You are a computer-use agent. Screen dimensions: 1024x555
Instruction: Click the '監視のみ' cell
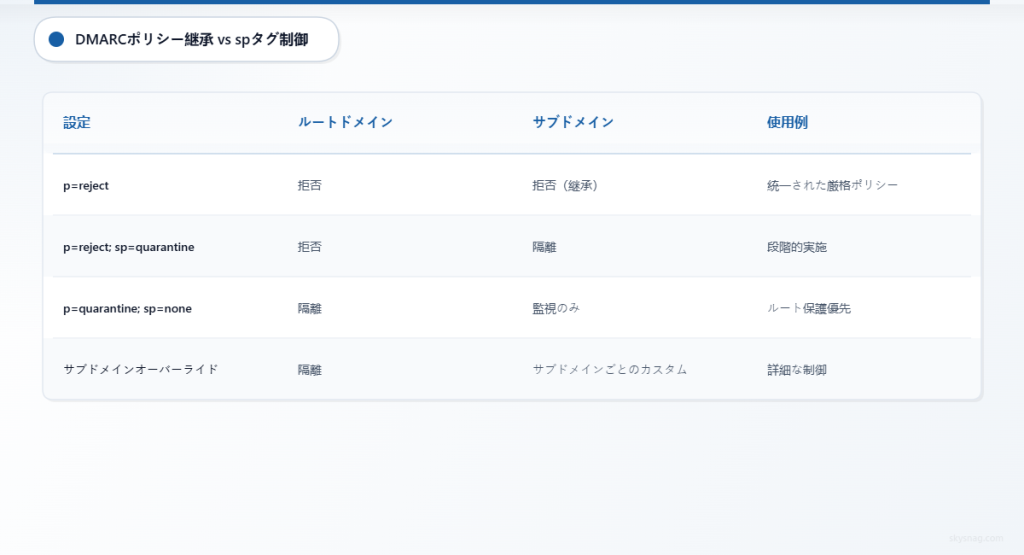point(556,308)
